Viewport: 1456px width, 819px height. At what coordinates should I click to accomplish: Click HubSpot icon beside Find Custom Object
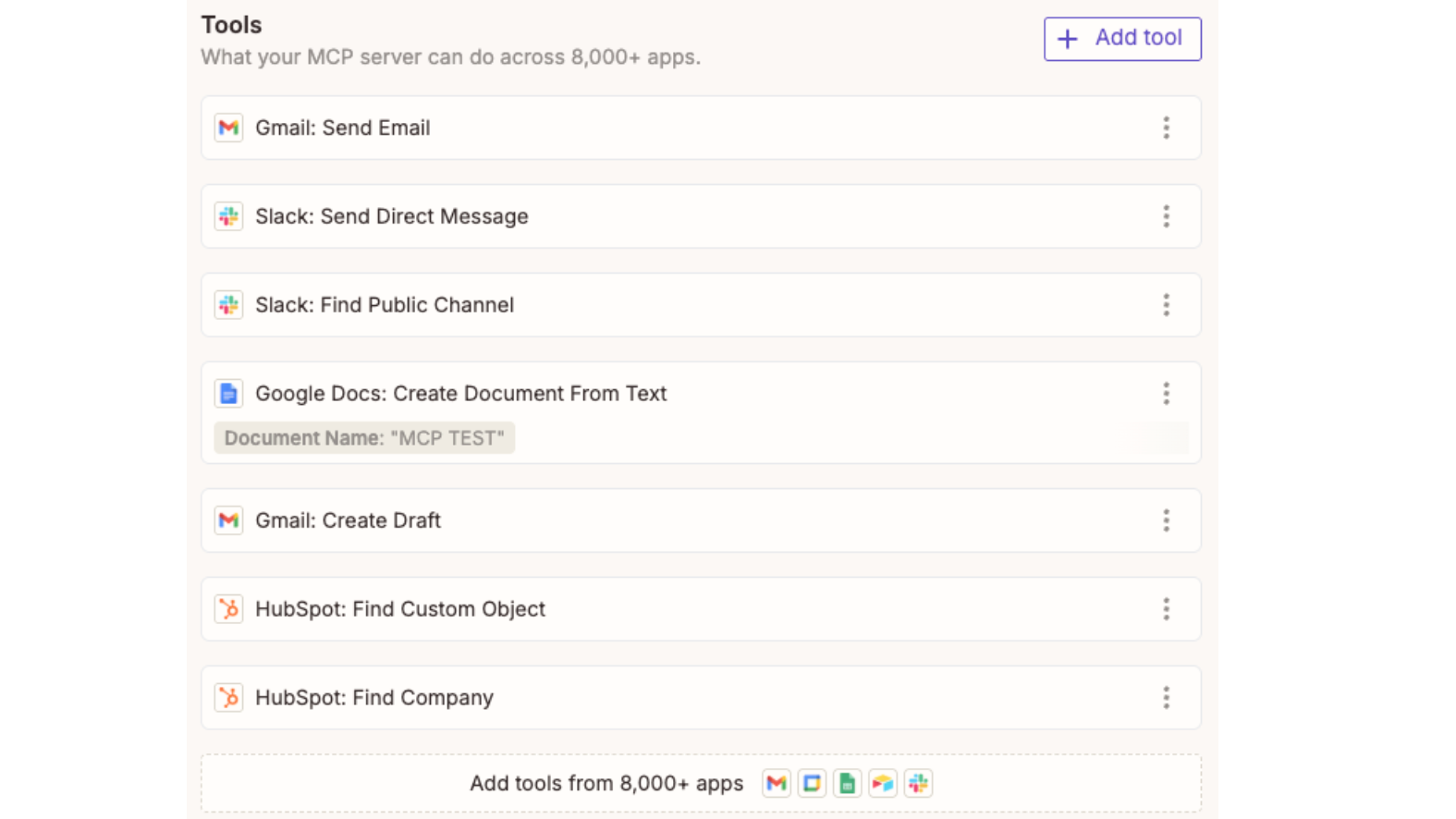click(228, 609)
